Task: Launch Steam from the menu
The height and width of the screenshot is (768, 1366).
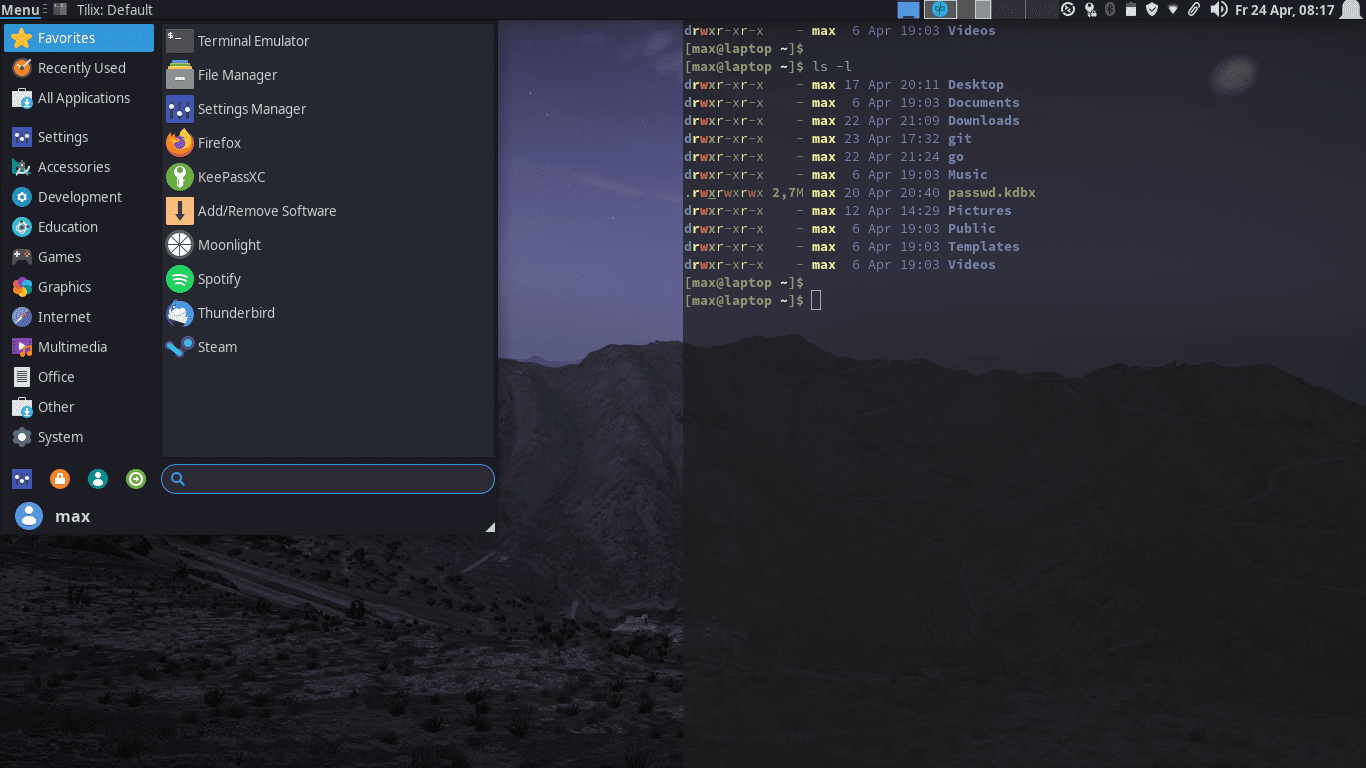Action: [x=329, y=347]
